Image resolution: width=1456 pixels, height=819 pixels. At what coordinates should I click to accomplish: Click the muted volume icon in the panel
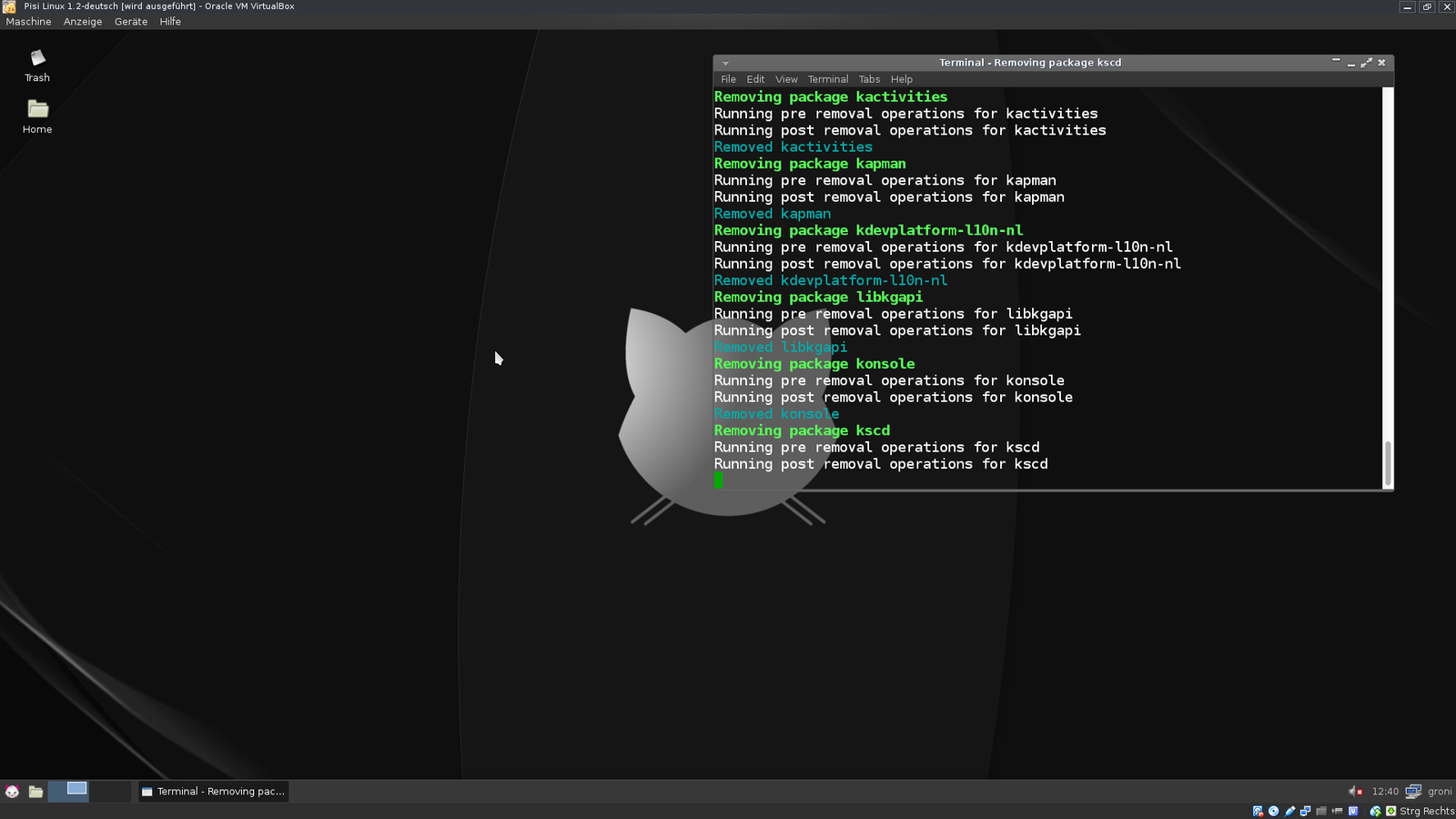(x=1355, y=791)
